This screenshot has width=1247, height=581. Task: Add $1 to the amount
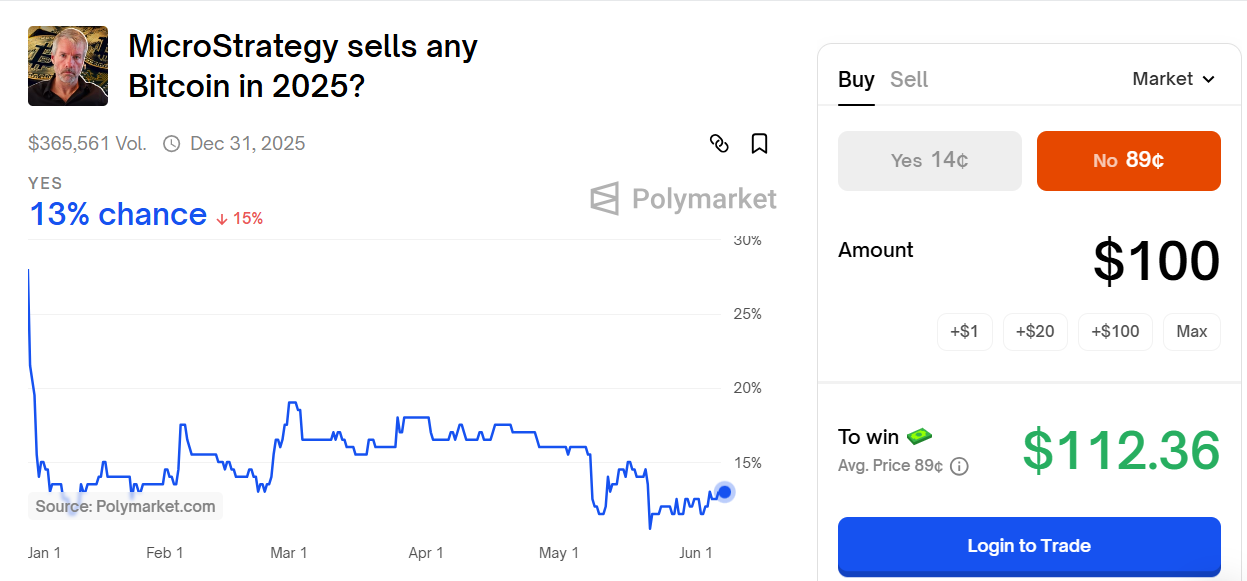(964, 332)
